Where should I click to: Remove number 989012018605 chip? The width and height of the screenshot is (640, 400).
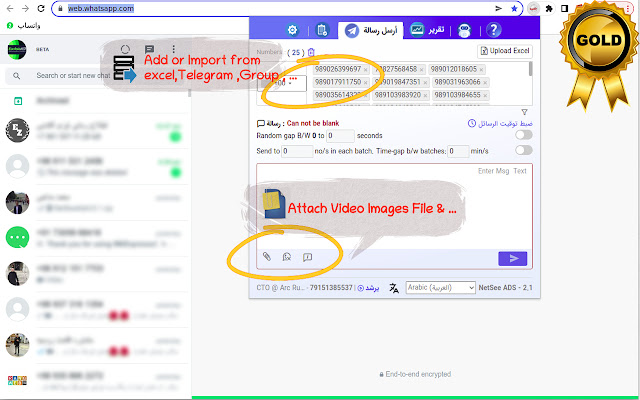pyautogui.click(x=481, y=70)
